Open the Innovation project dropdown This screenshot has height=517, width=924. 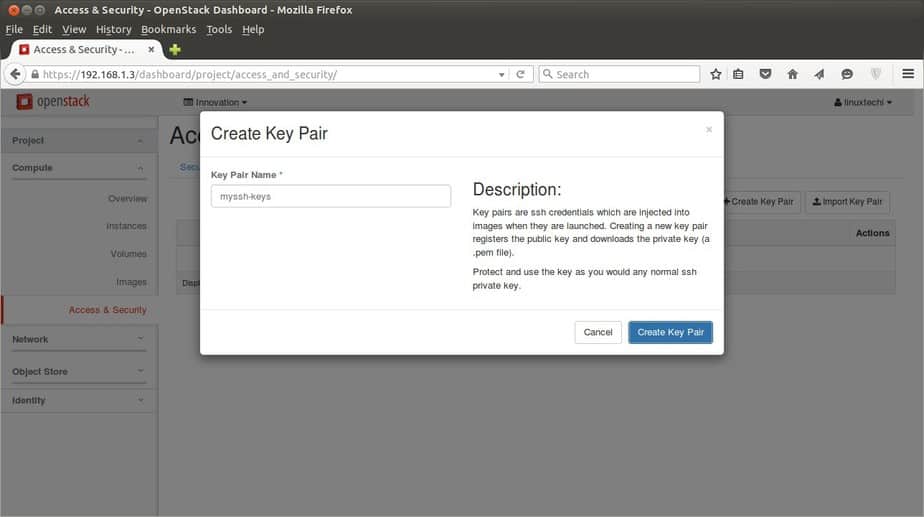(215, 102)
